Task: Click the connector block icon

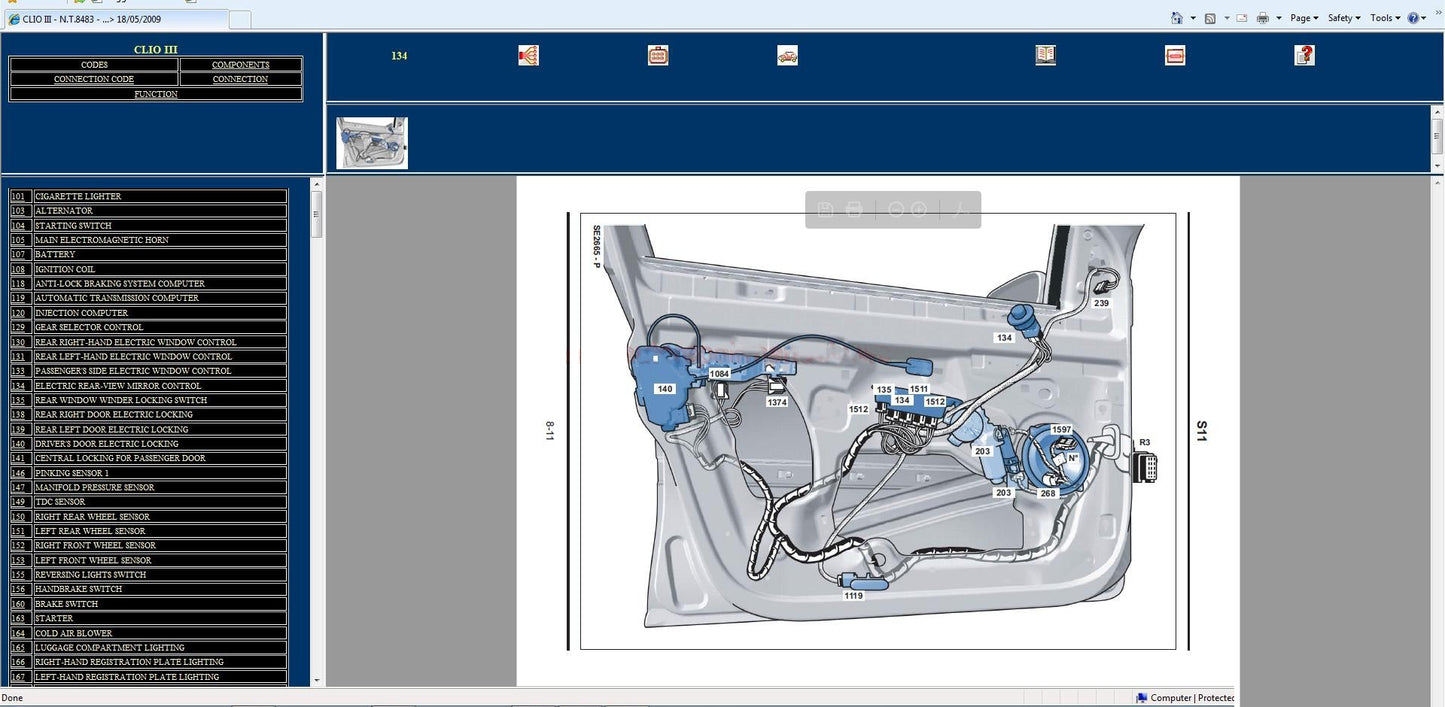Action: click(658, 56)
